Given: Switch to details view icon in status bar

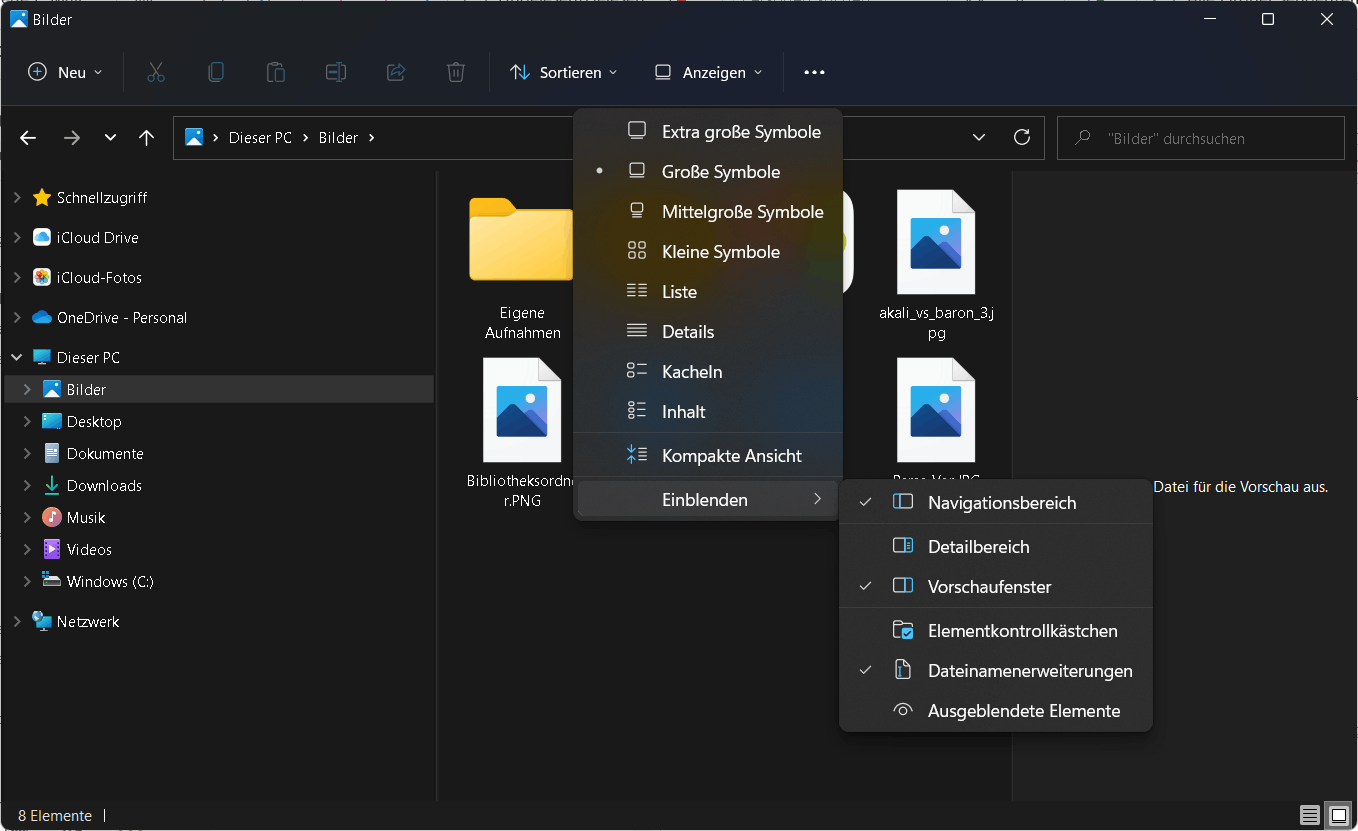Looking at the screenshot, I should click(x=1309, y=815).
